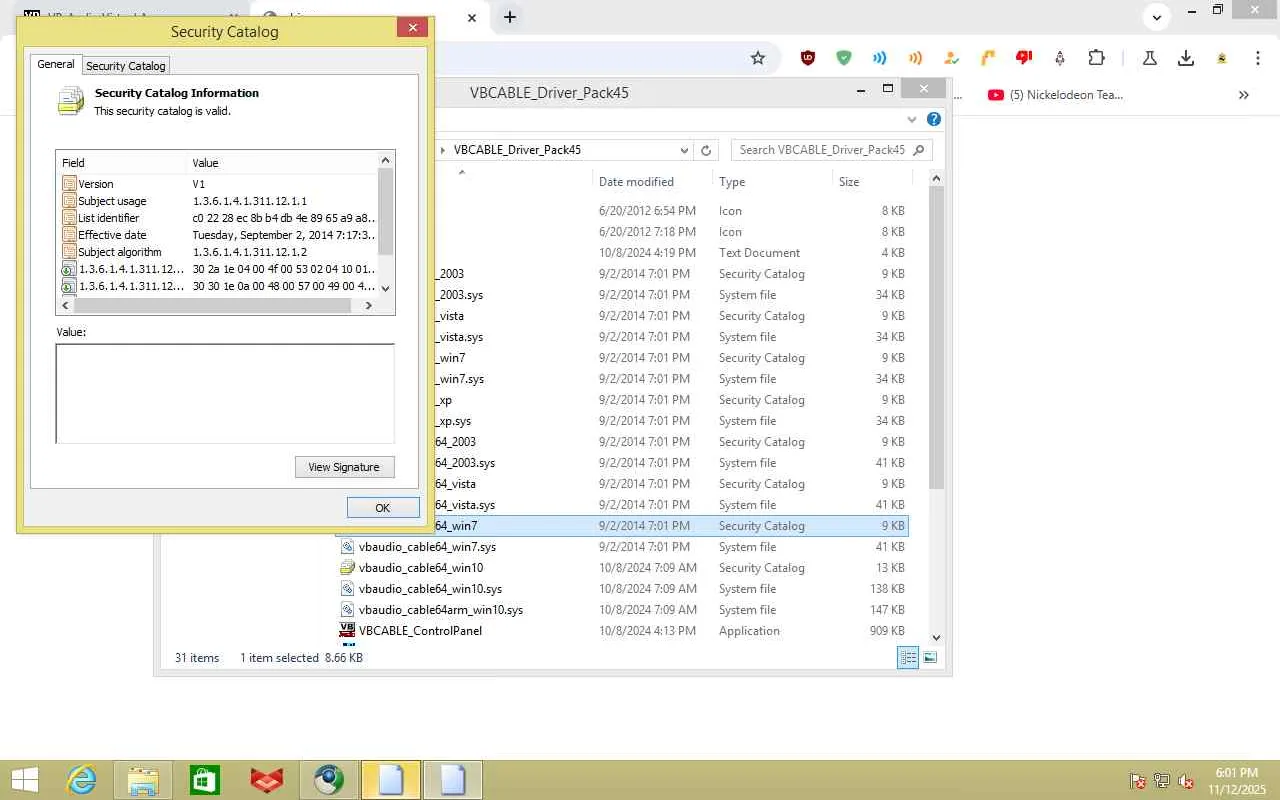Viewport: 1280px width, 800px height.
Task: Open the Windows Start button
Action: [x=24, y=780]
